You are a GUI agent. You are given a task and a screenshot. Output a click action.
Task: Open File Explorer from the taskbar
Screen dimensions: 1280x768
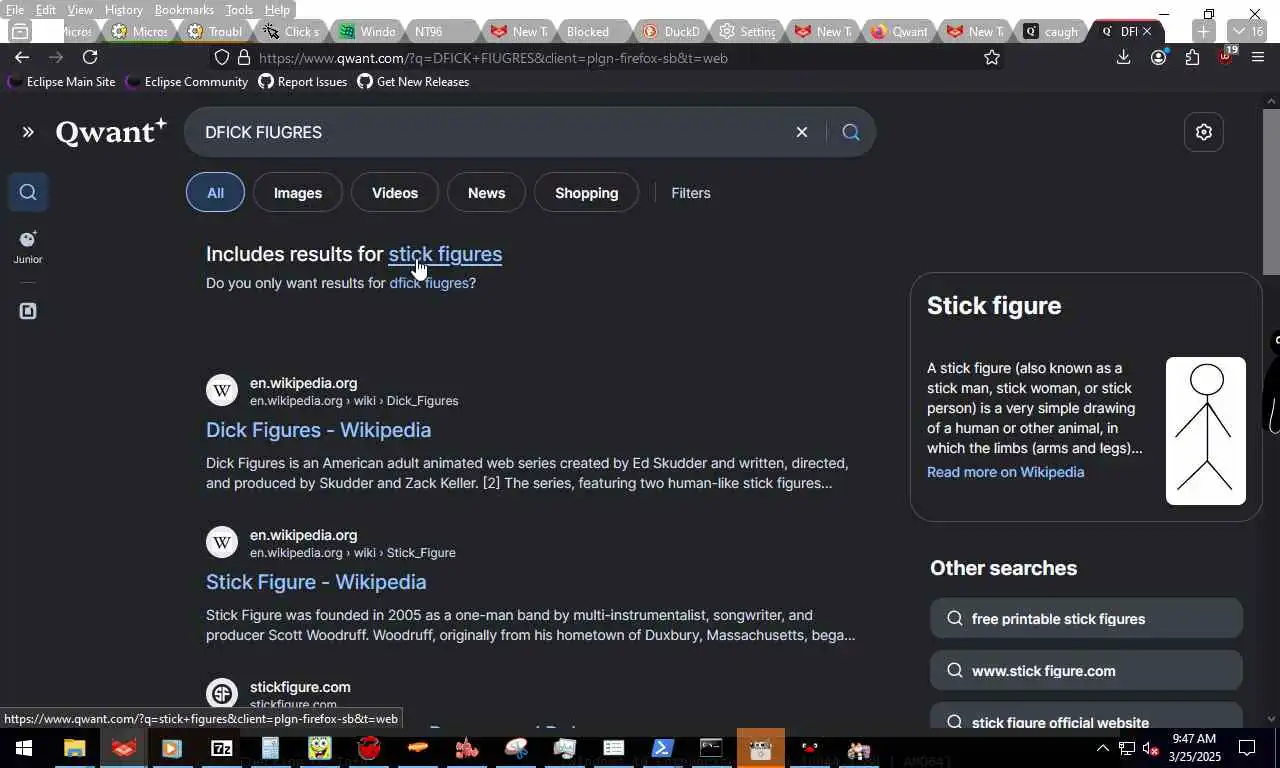pos(75,748)
